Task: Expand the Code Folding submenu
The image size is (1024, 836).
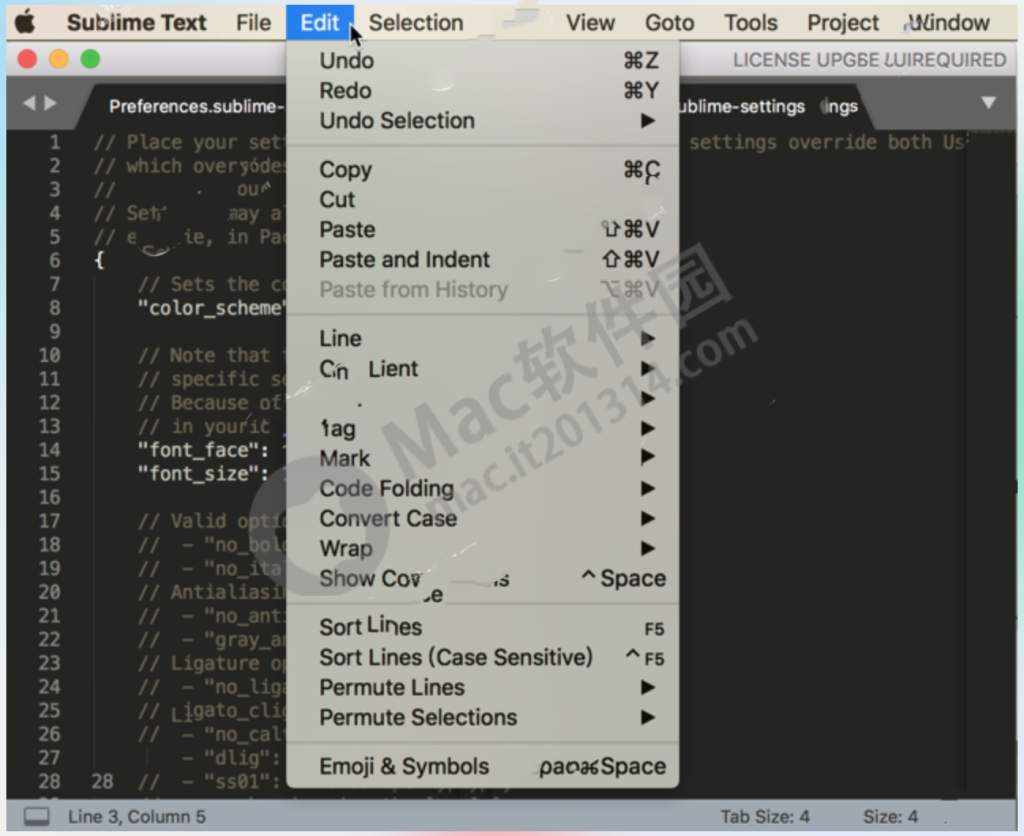Action: coord(483,489)
